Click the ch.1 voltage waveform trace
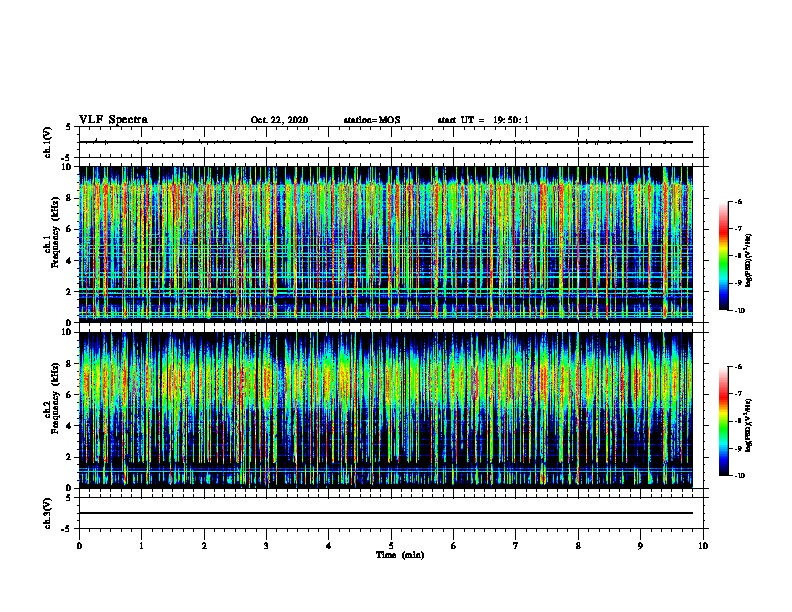792x612 pixels. click(386, 142)
